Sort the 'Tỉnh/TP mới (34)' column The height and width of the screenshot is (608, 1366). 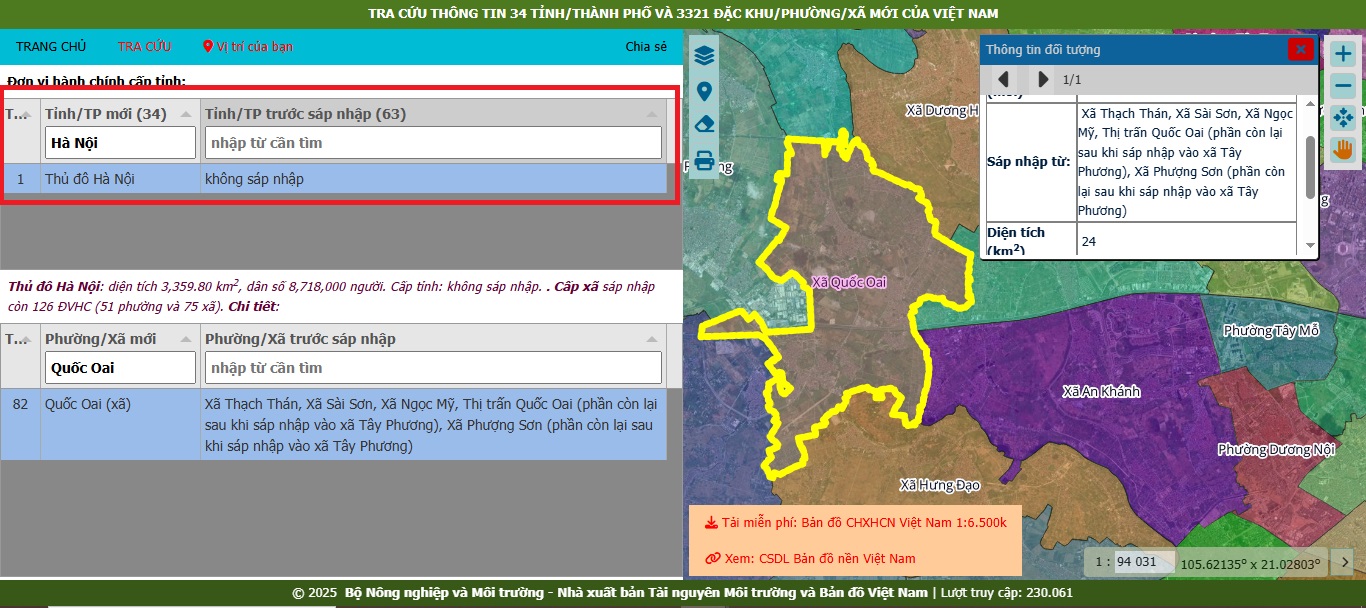[x=185, y=114]
